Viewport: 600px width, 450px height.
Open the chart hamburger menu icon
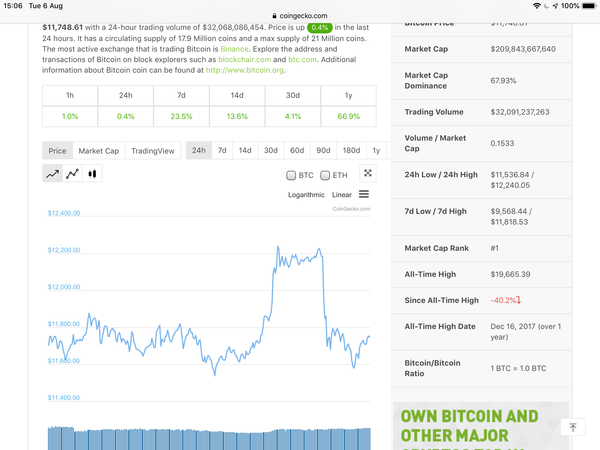tap(364, 194)
